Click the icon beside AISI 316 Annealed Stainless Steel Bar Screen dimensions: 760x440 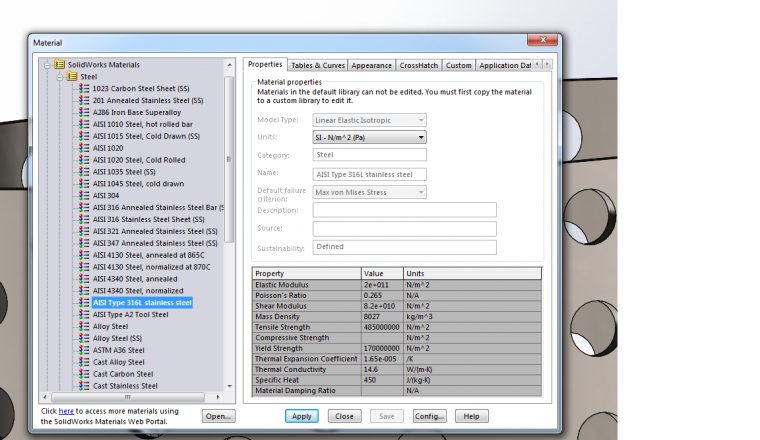point(84,207)
